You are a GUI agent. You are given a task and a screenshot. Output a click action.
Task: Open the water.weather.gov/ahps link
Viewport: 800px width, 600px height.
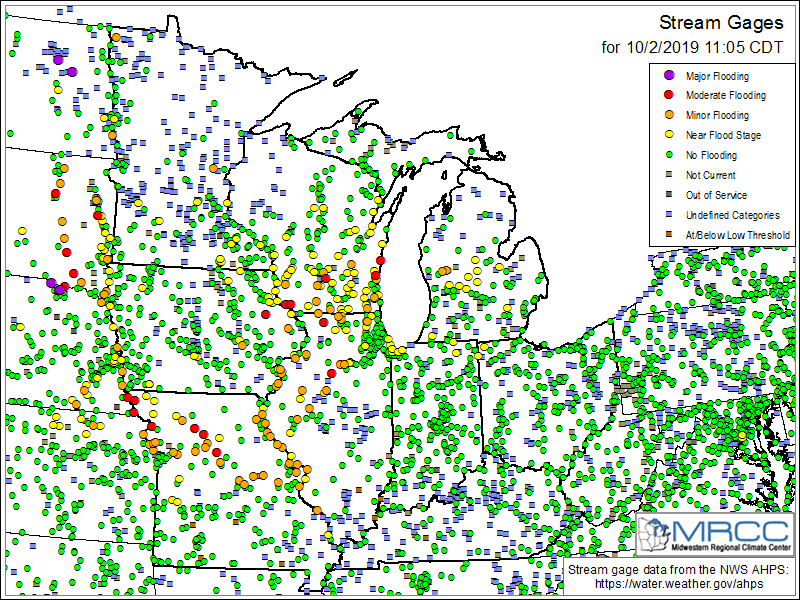click(679, 584)
